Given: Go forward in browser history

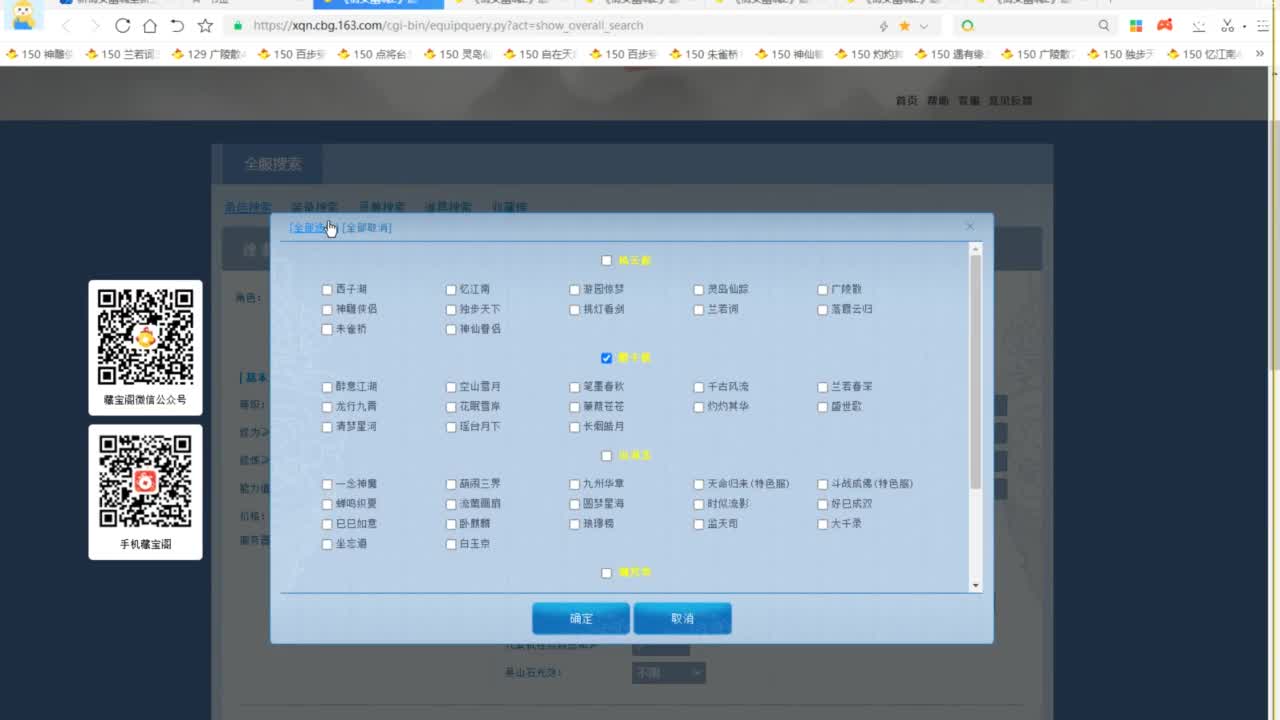Looking at the screenshot, I should [94, 26].
